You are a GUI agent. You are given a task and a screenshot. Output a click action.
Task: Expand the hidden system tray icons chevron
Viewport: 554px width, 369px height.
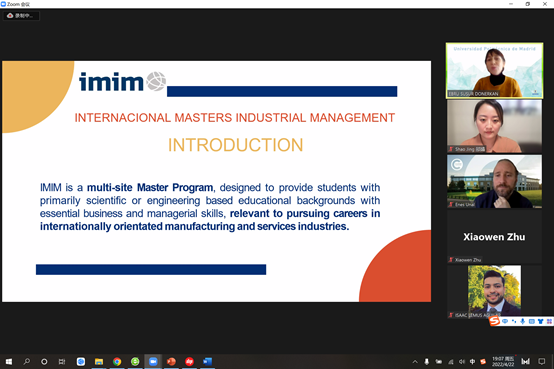click(x=415, y=362)
